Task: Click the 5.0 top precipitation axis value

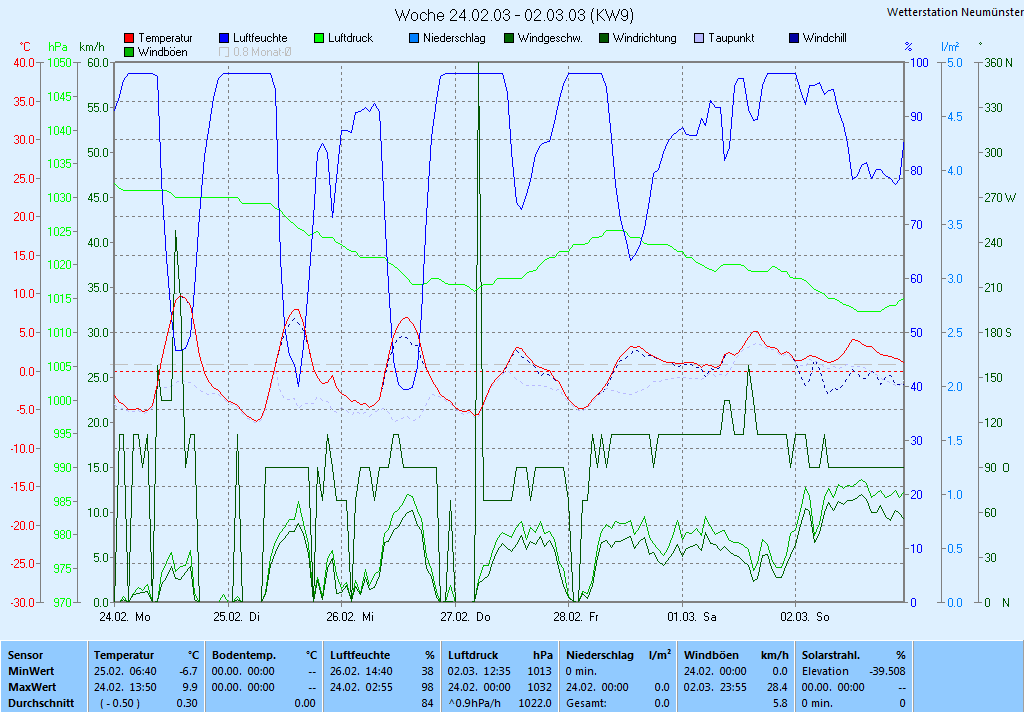Action: (955, 63)
